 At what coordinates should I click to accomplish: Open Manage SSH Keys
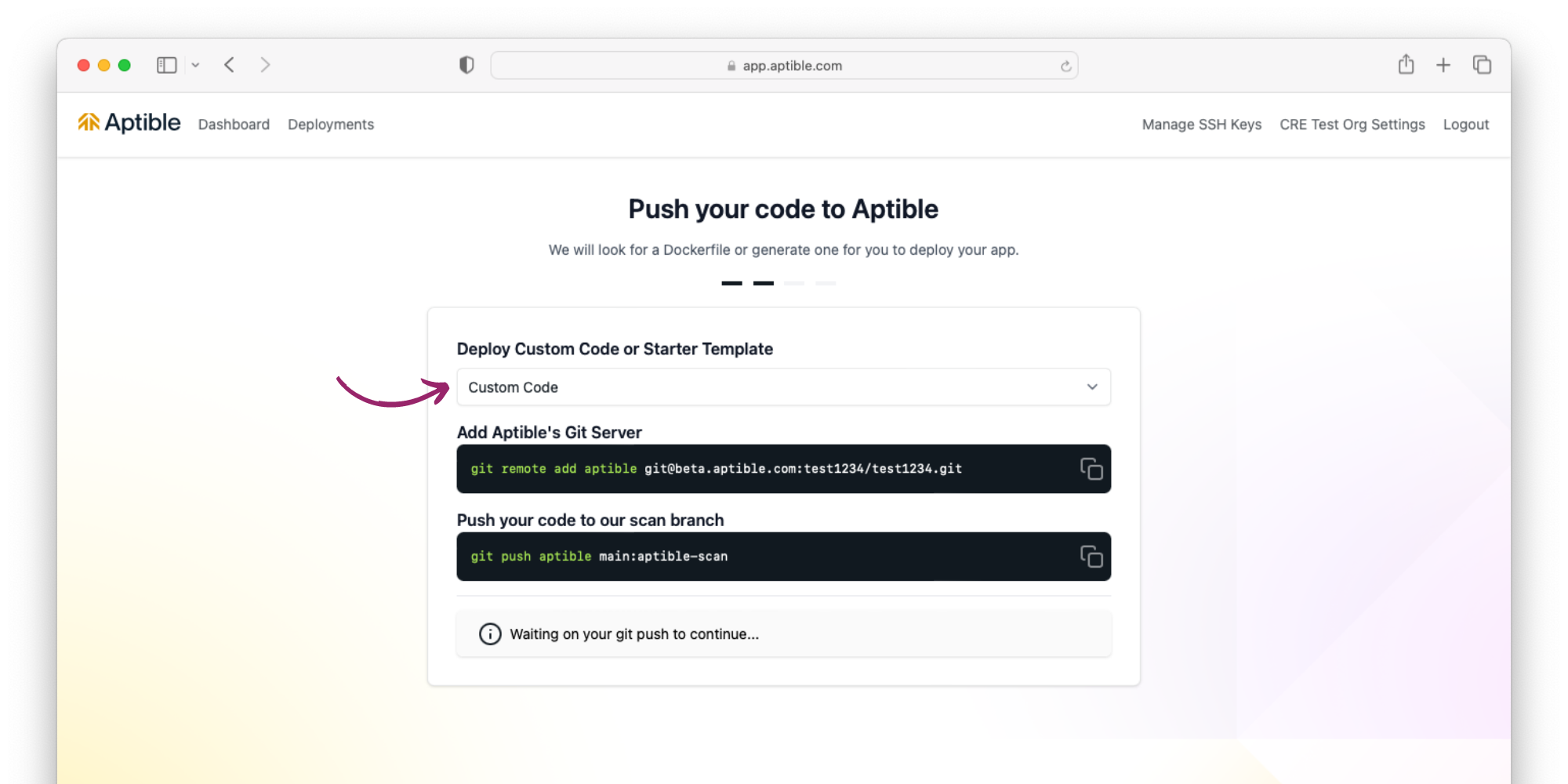[x=1202, y=125]
